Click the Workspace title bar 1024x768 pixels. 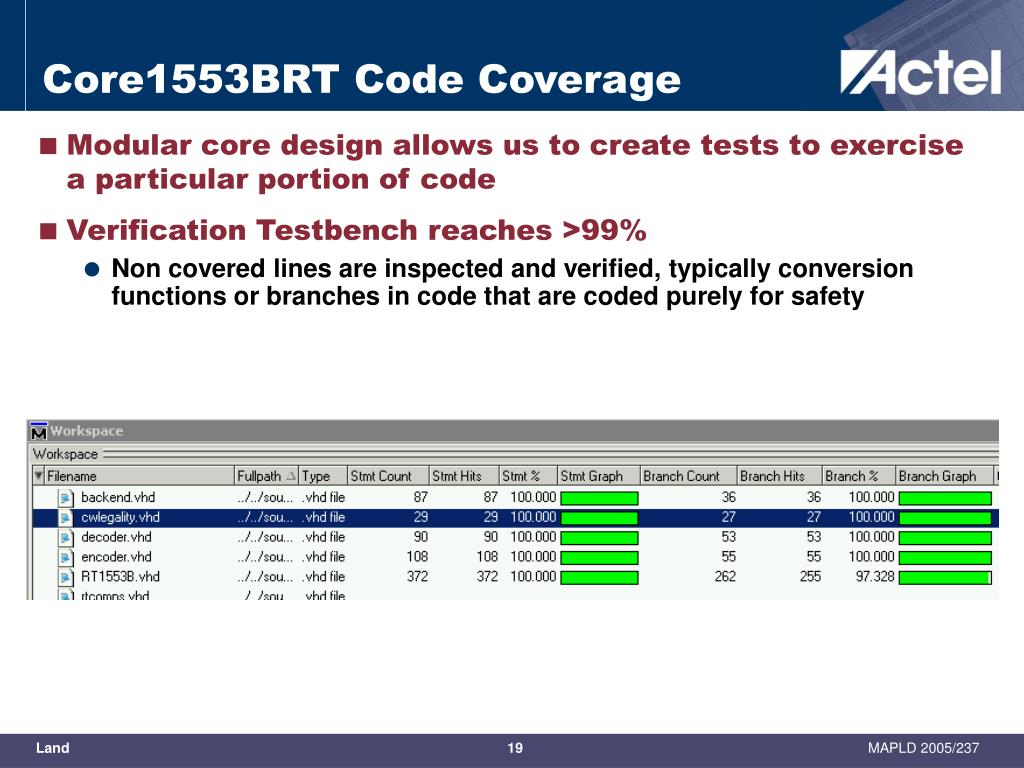tap(513, 431)
